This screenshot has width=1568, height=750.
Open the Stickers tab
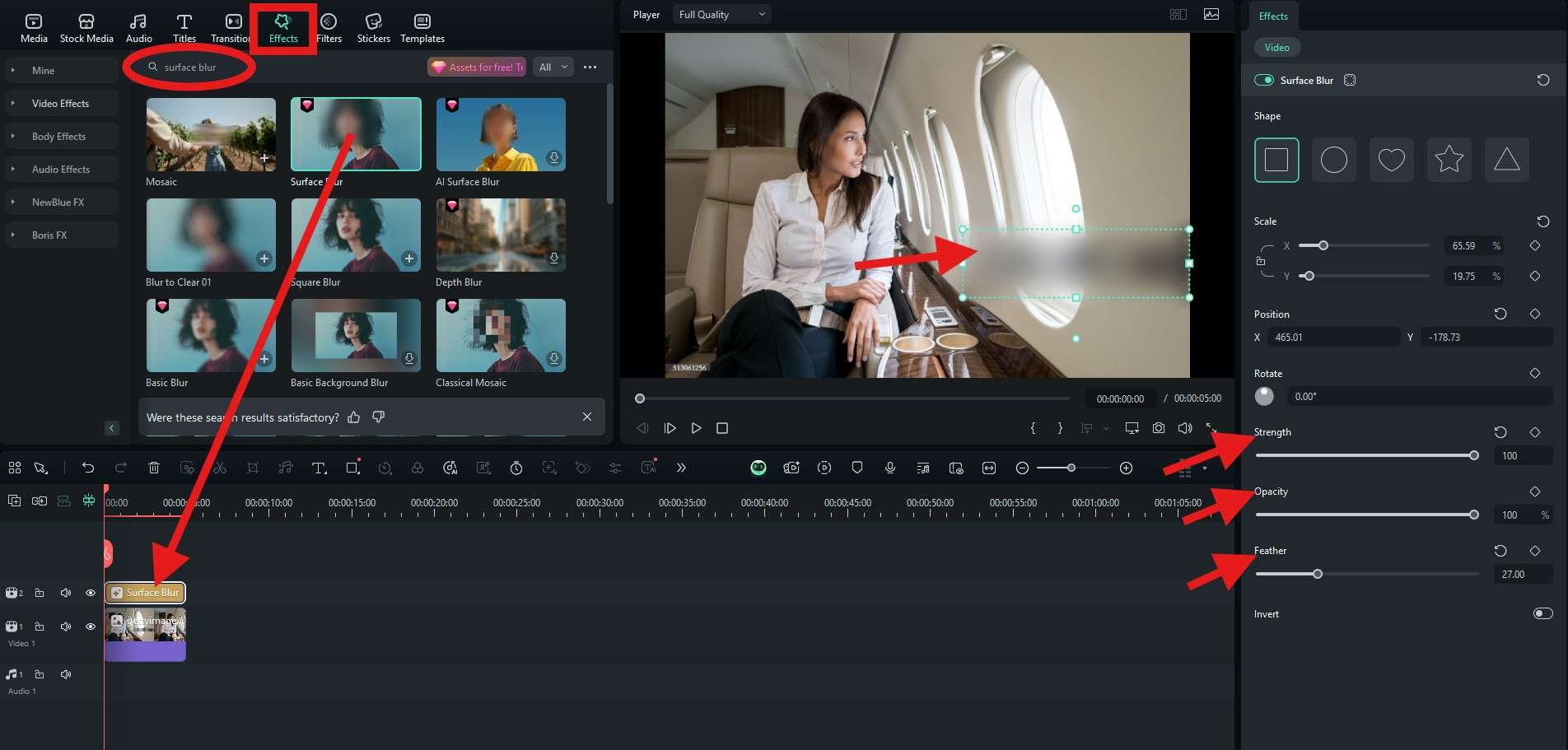tap(373, 28)
